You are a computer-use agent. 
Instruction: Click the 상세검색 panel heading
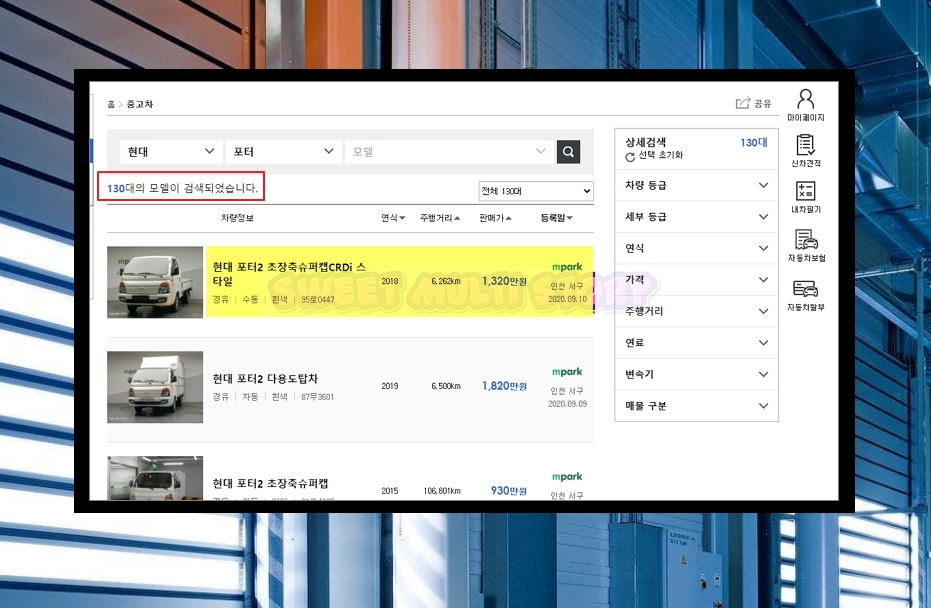pyautogui.click(x=645, y=142)
